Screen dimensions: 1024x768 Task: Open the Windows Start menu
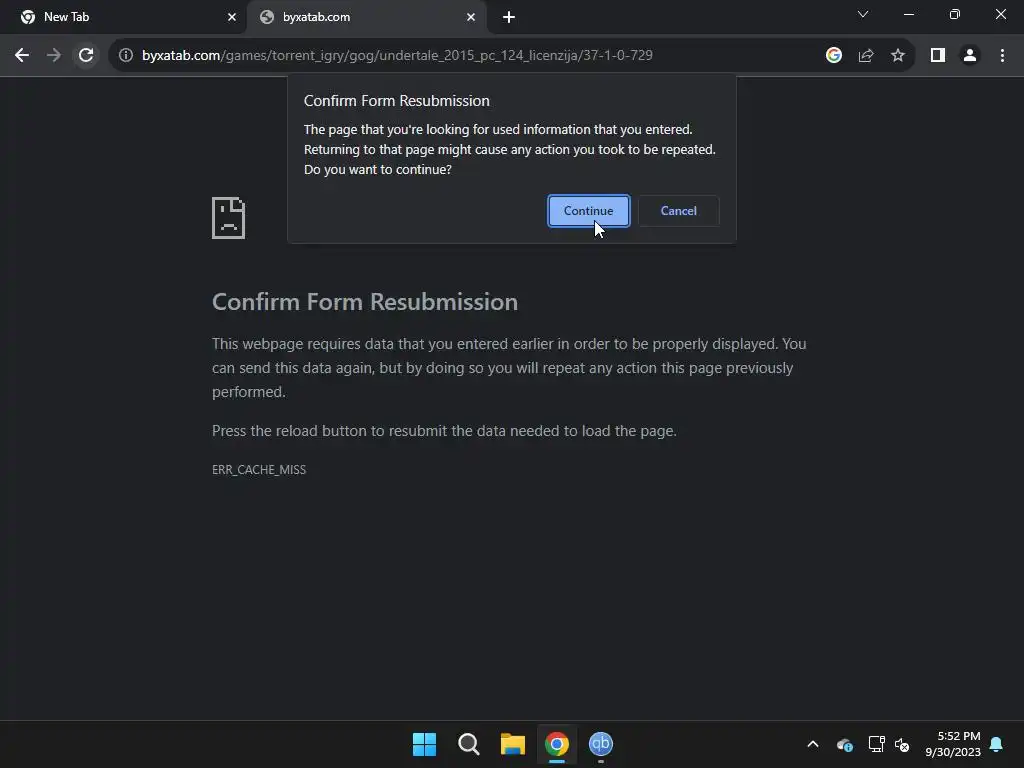point(424,744)
